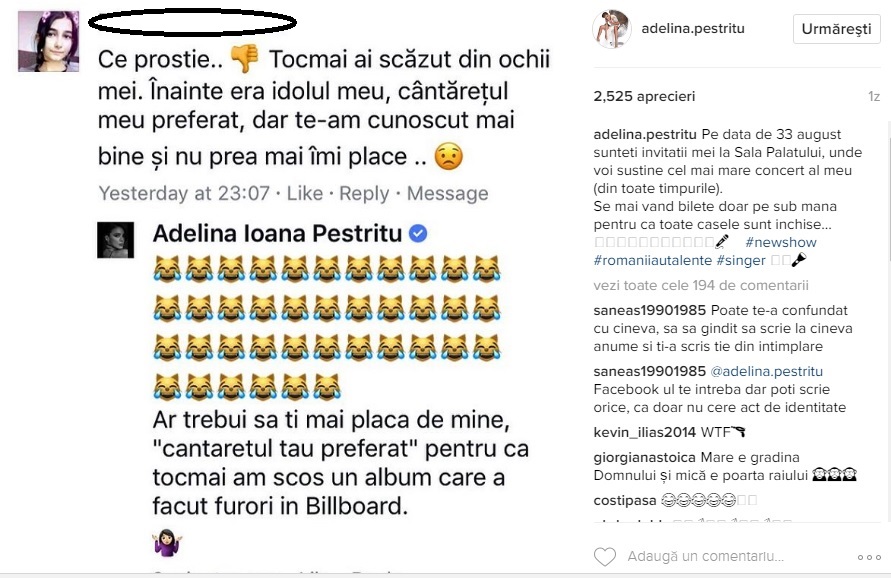Open kevin_ilias2014 commenter profile
Viewport: 891px width, 578px height.
point(644,431)
